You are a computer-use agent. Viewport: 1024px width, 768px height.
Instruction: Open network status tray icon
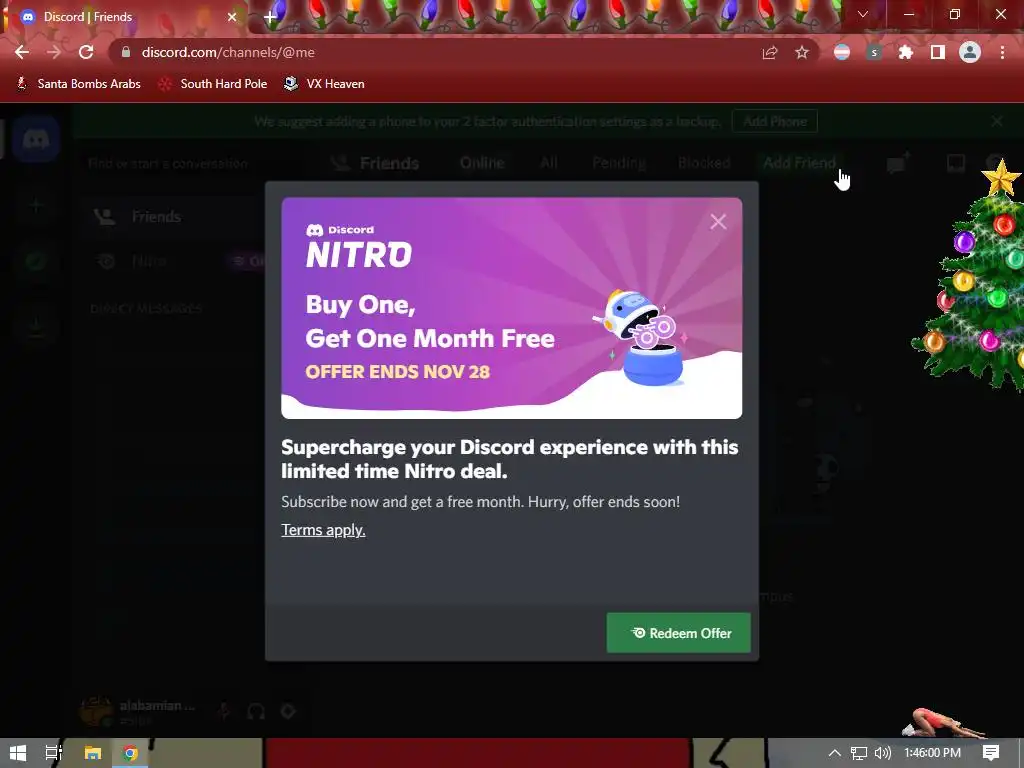click(859, 753)
